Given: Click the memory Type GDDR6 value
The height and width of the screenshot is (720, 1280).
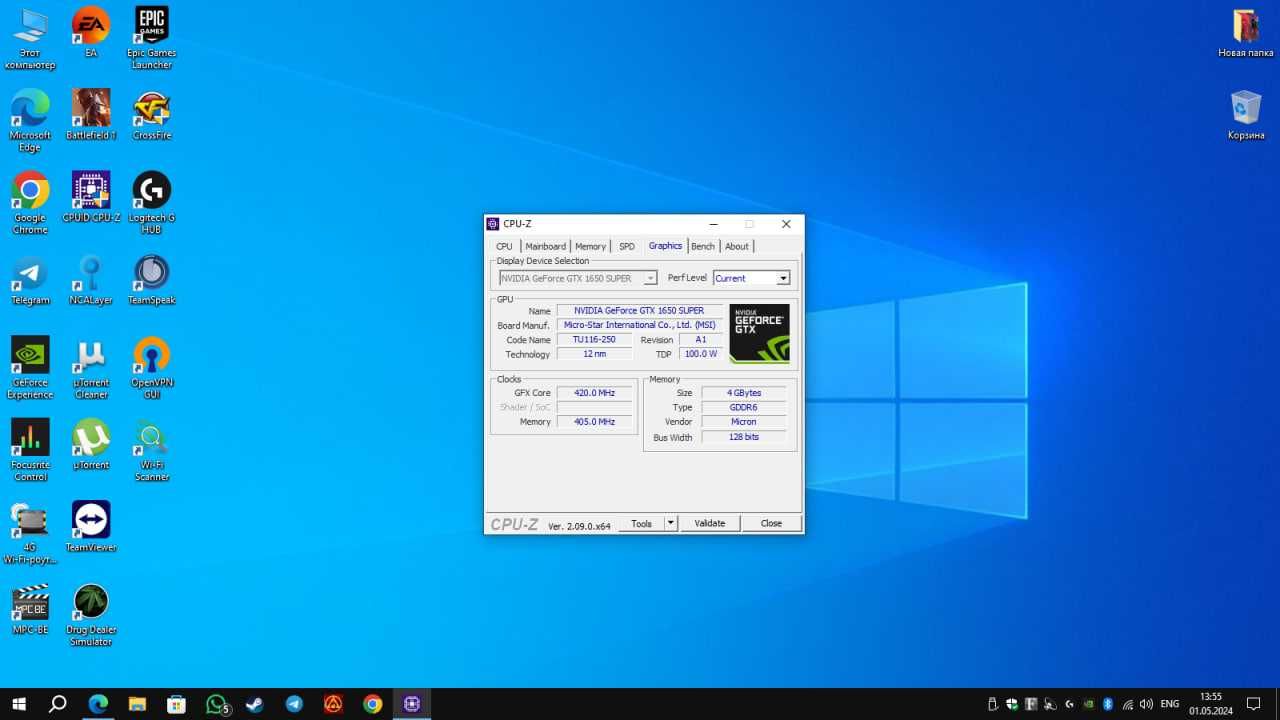Looking at the screenshot, I should click(744, 407).
